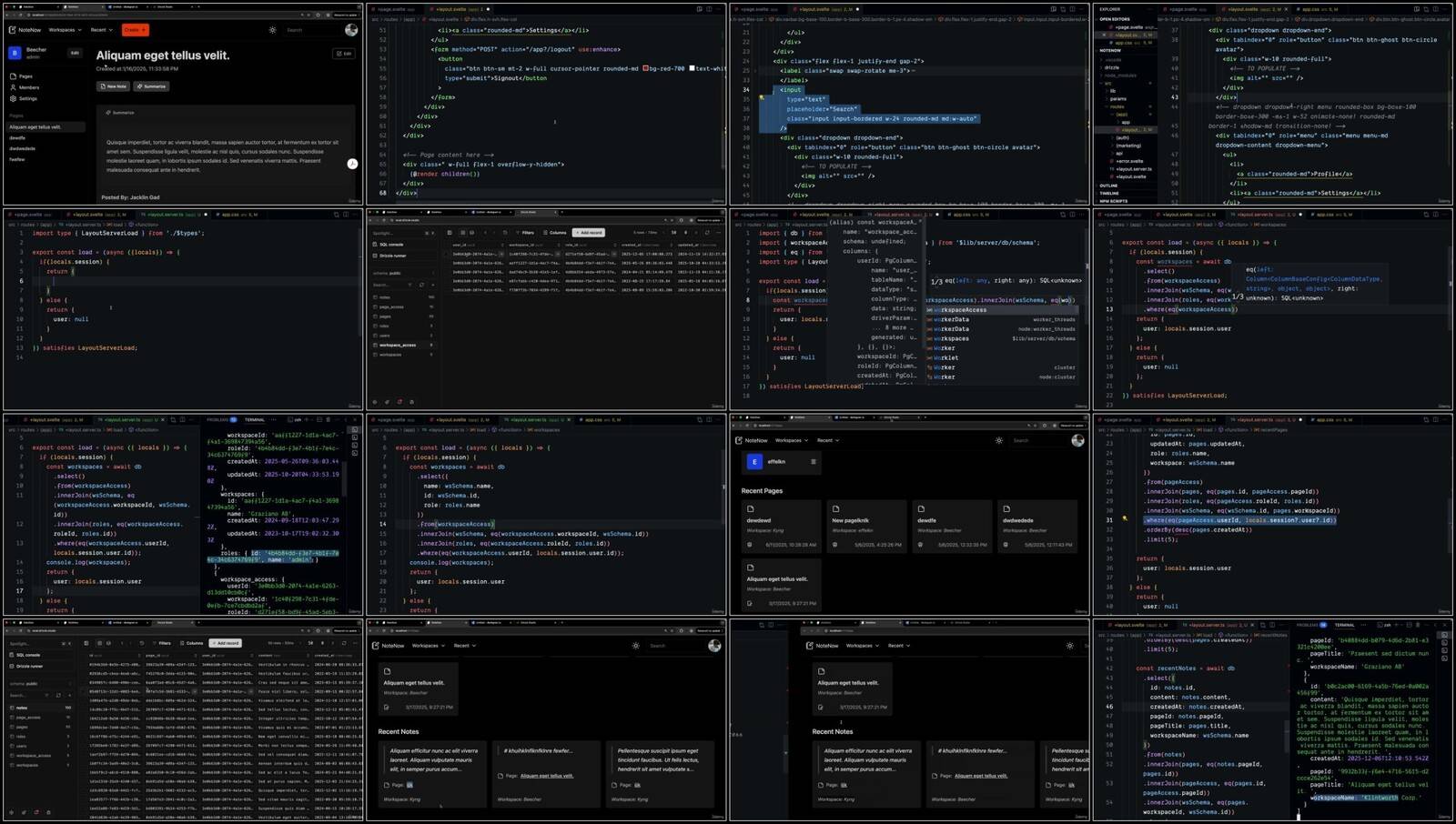Click profile avatar on Recent Pages frame
1456x824 pixels.
point(1077,440)
